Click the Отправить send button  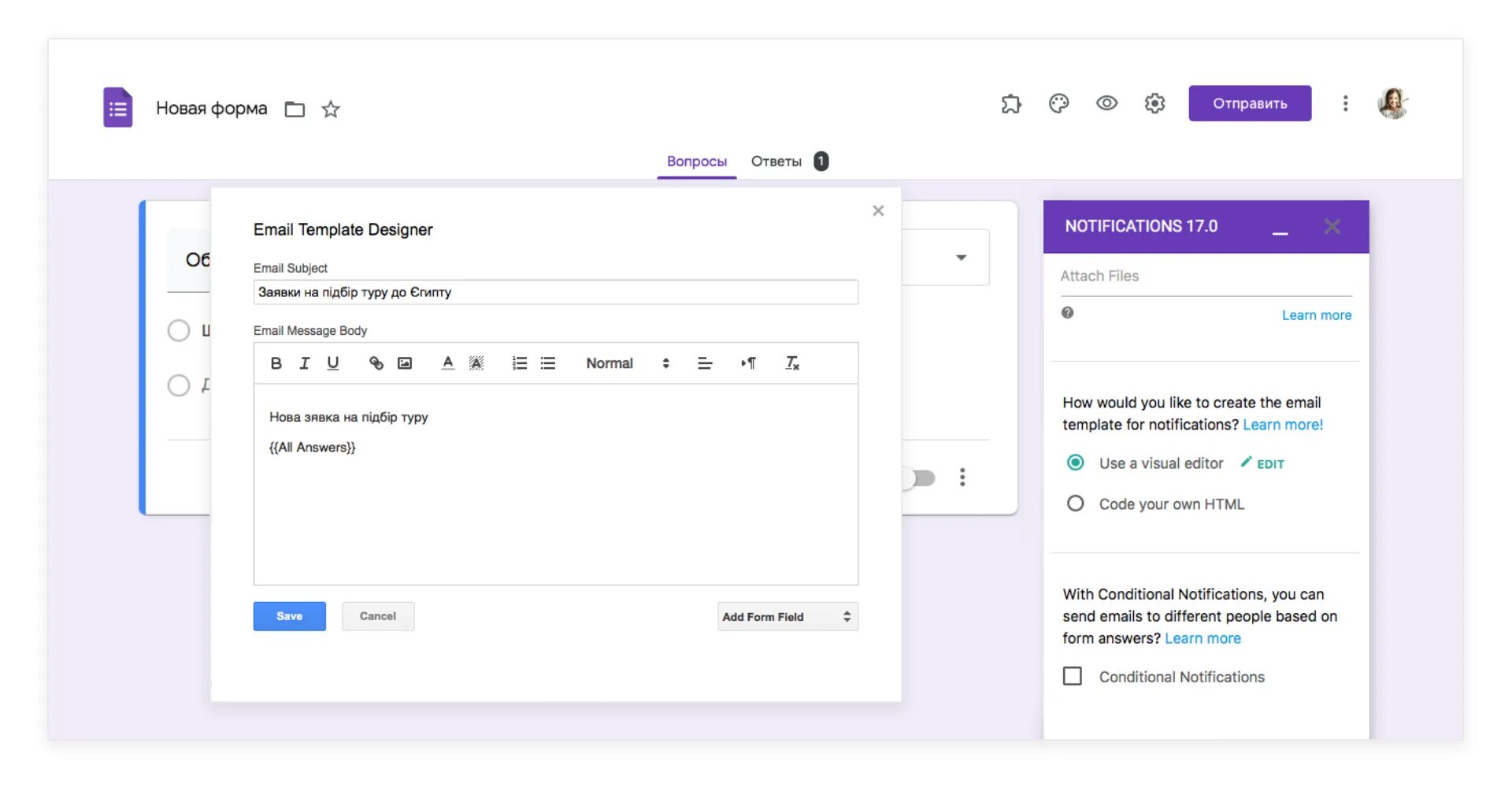pyautogui.click(x=1250, y=103)
